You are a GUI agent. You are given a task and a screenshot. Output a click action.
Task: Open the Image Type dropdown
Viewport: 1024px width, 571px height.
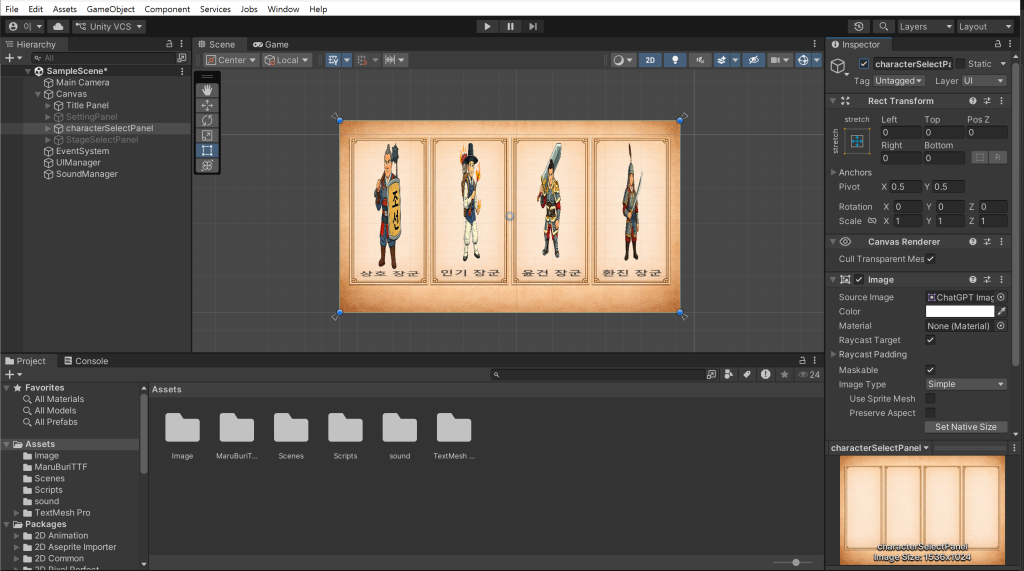(966, 384)
